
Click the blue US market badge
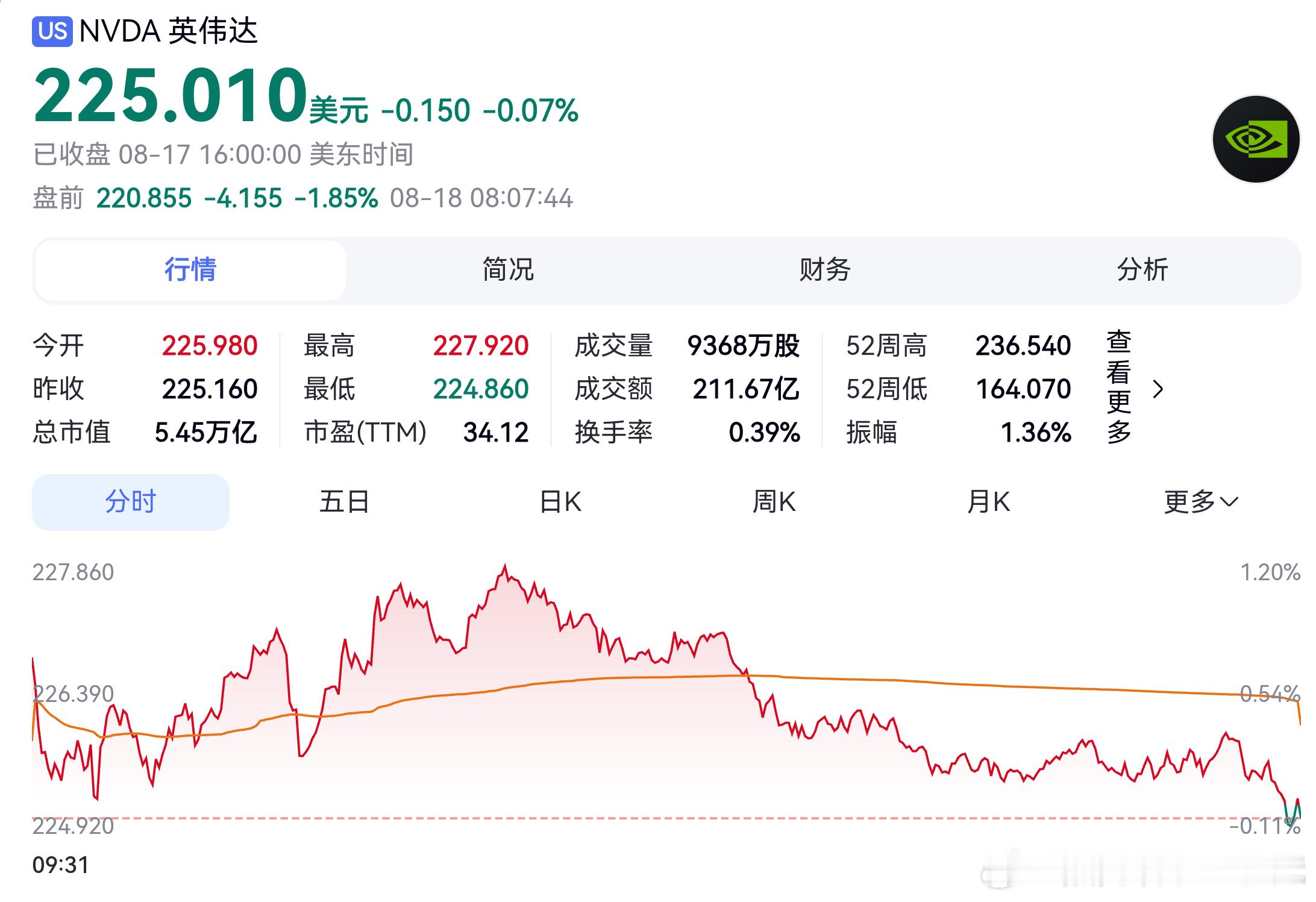(x=52, y=31)
